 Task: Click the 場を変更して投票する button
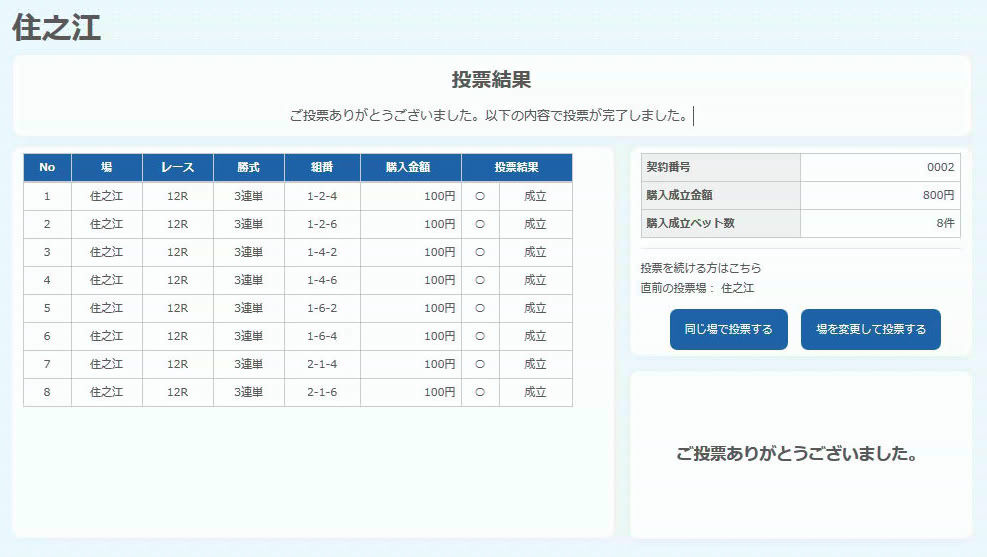pyautogui.click(x=871, y=329)
